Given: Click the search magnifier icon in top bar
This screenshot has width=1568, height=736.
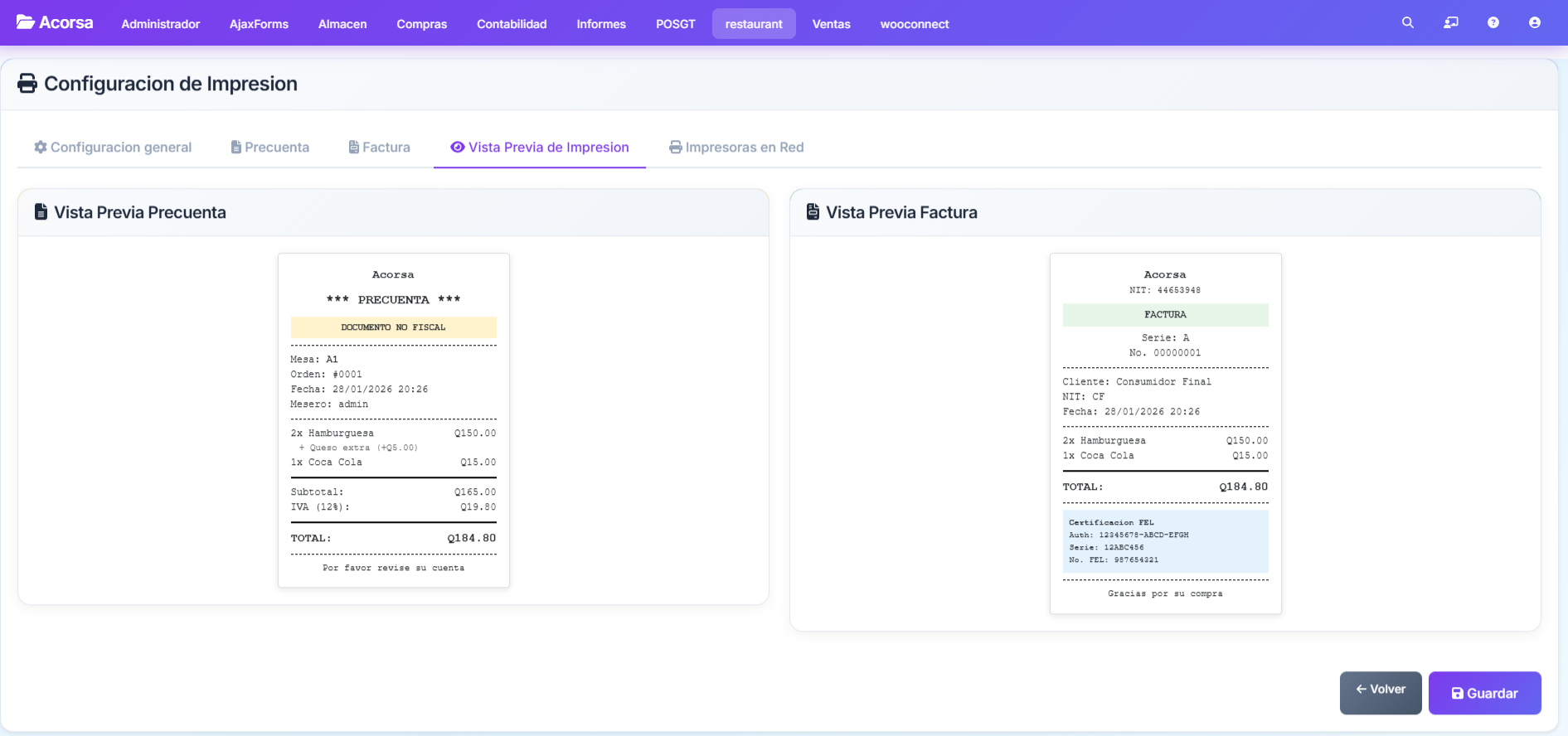Looking at the screenshot, I should point(1407,23).
